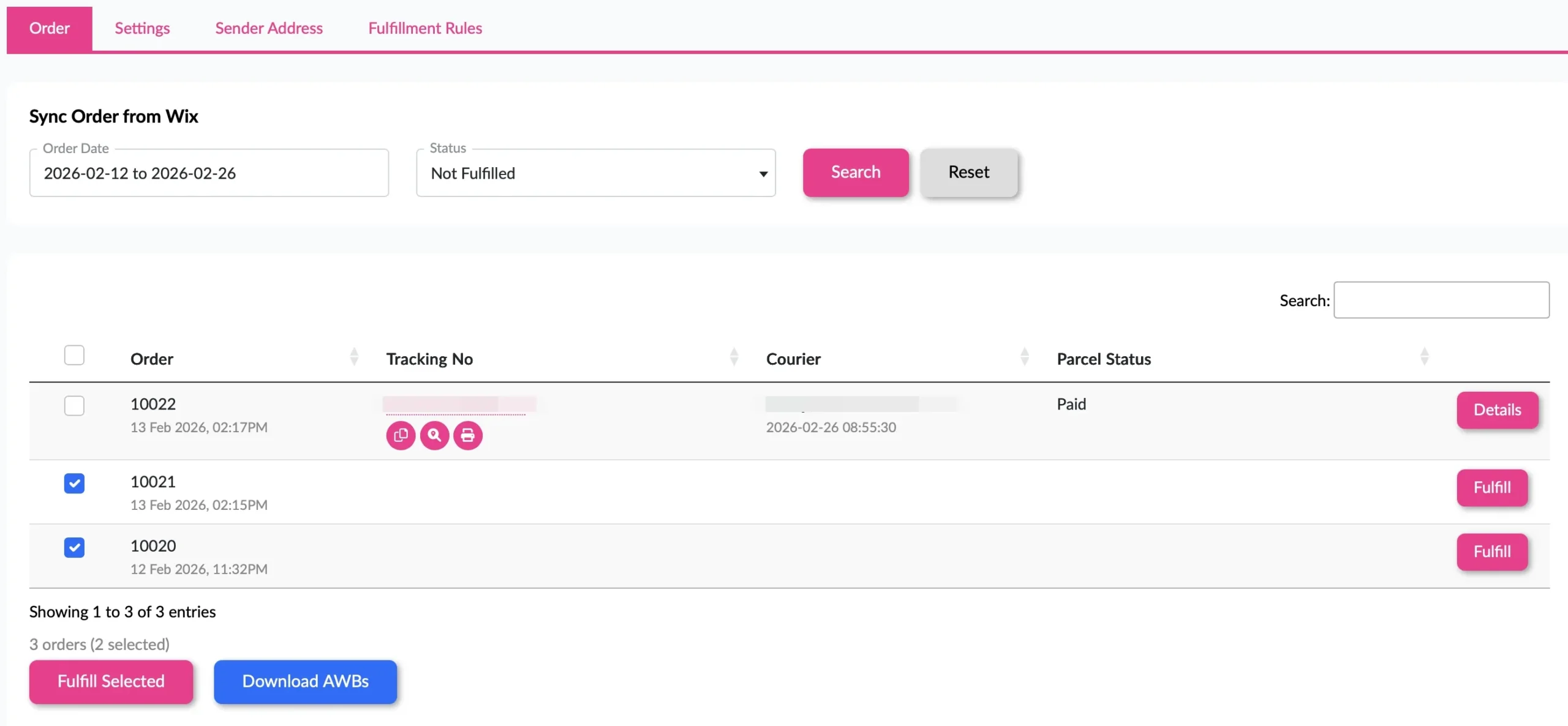This screenshot has width=1568, height=726.
Task: Check the box for order 10022
Action: pos(74,405)
